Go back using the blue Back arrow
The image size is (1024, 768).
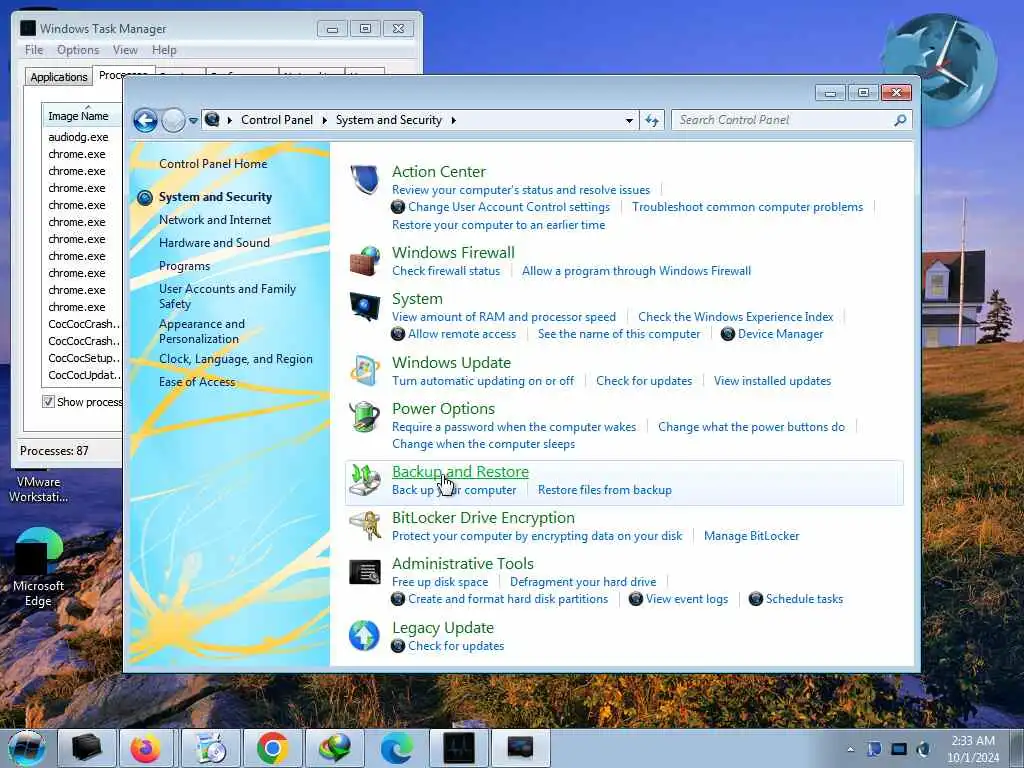[145, 121]
